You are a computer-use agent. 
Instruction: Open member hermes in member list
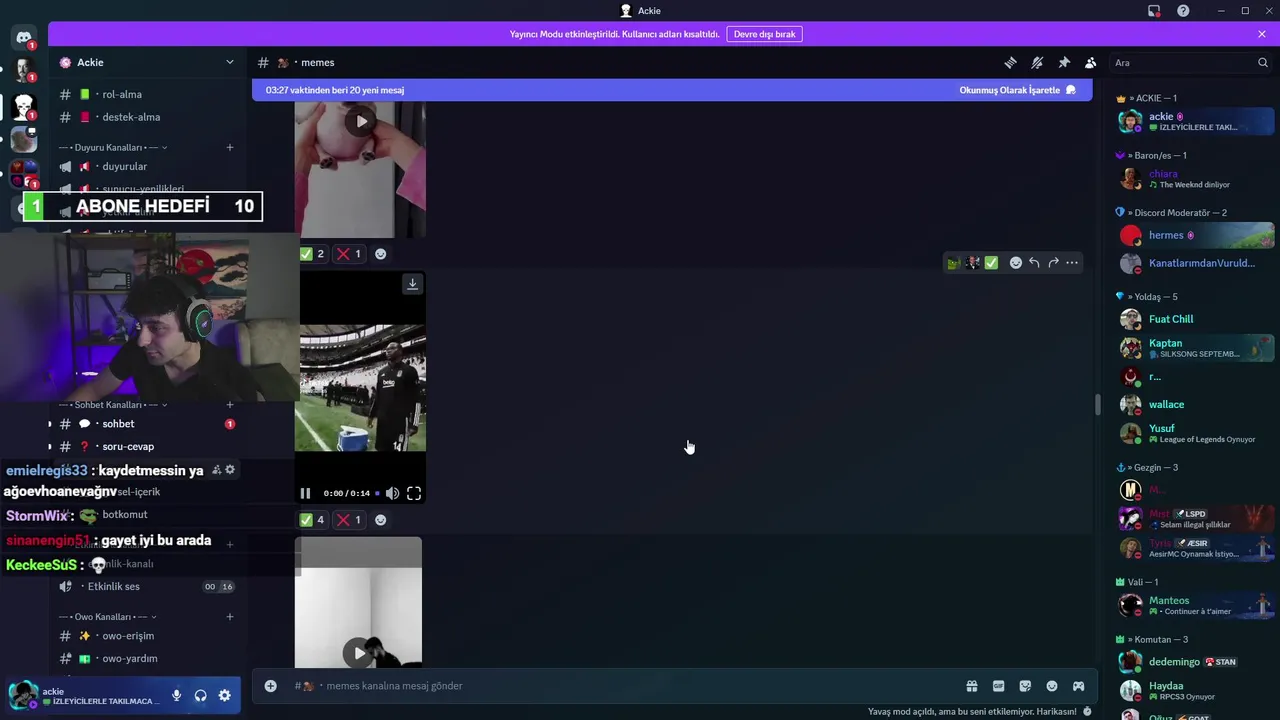point(1195,235)
